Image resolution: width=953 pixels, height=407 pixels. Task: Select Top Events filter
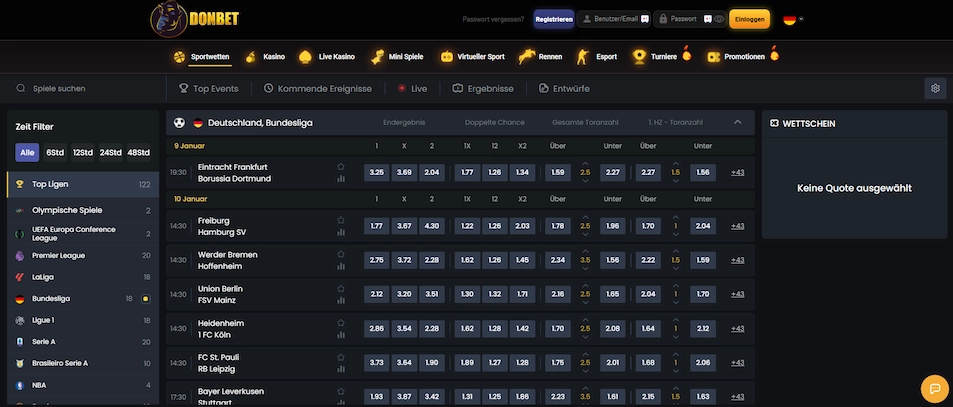[x=208, y=89]
